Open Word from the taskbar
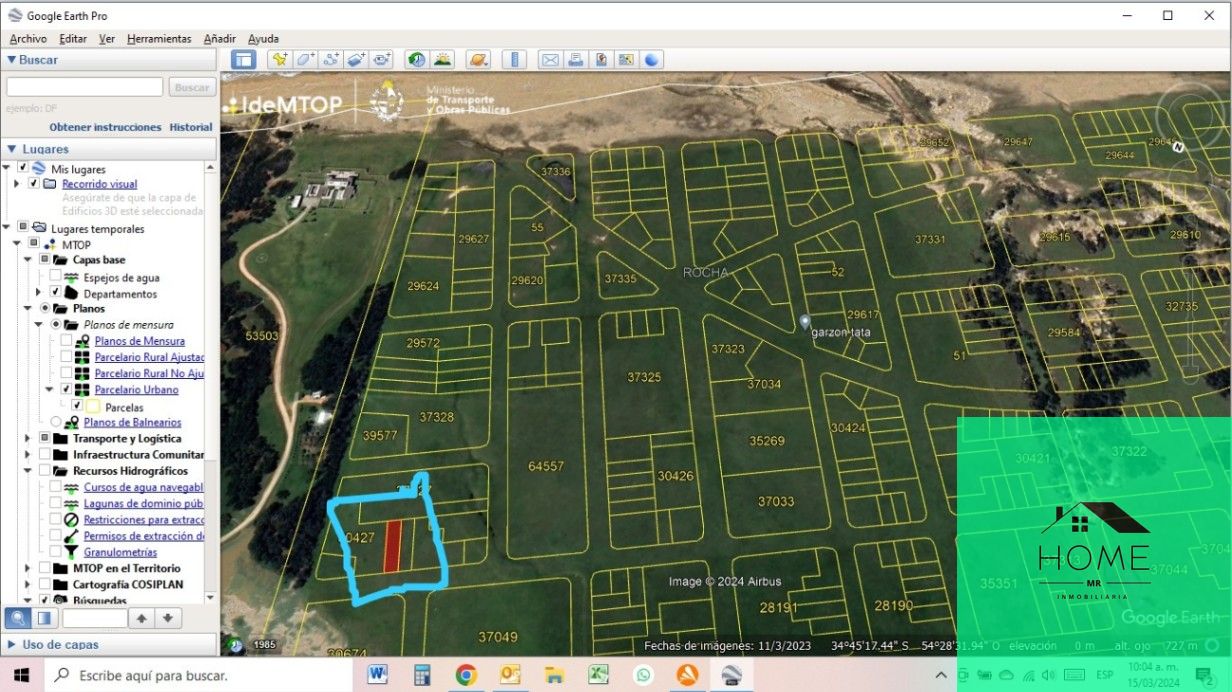Viewport: 1232px width, 692px height. click(378, 675)
